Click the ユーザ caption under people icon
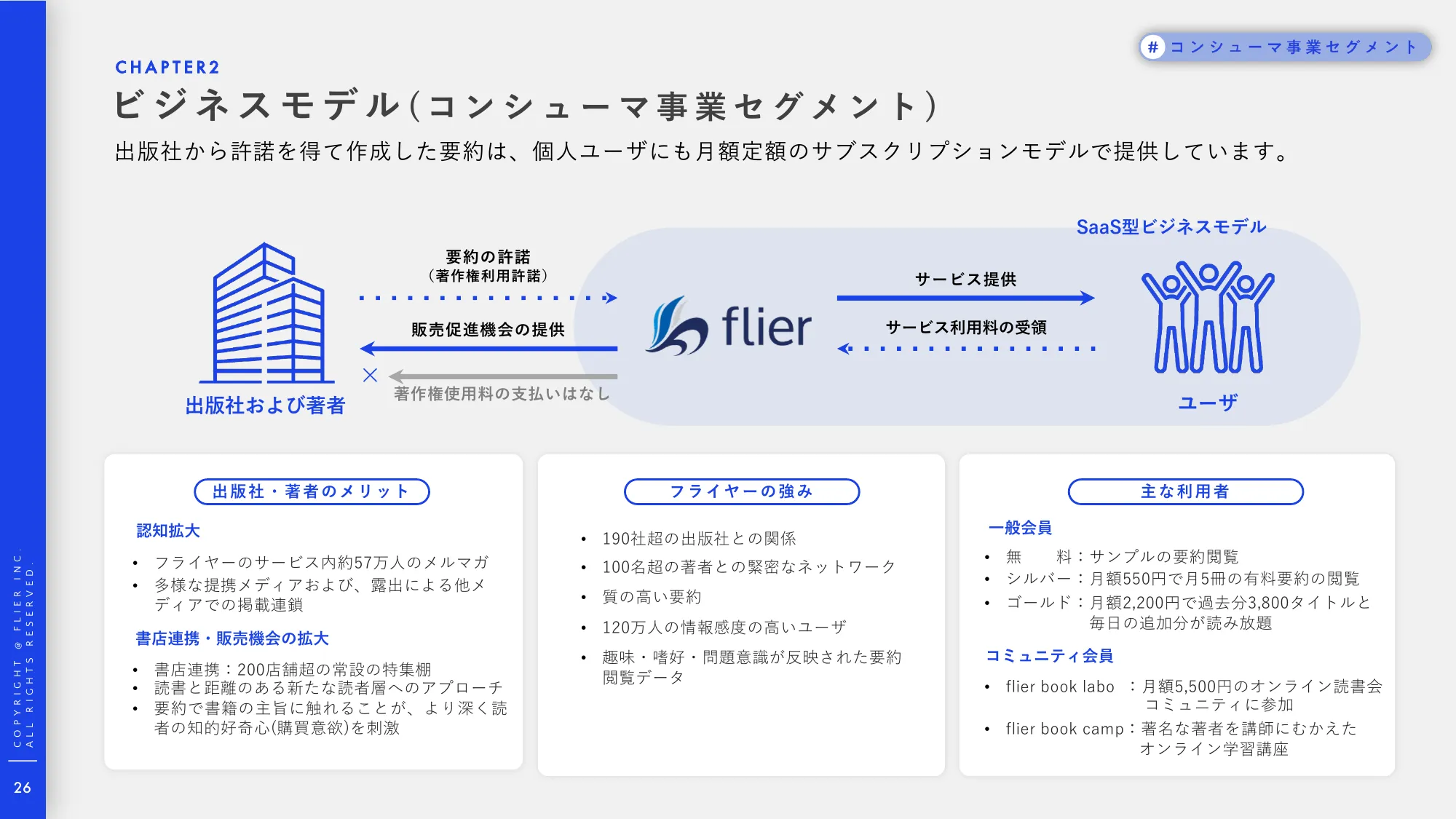Viewport: 1456px width, 819px height. tap(1208, 403)
